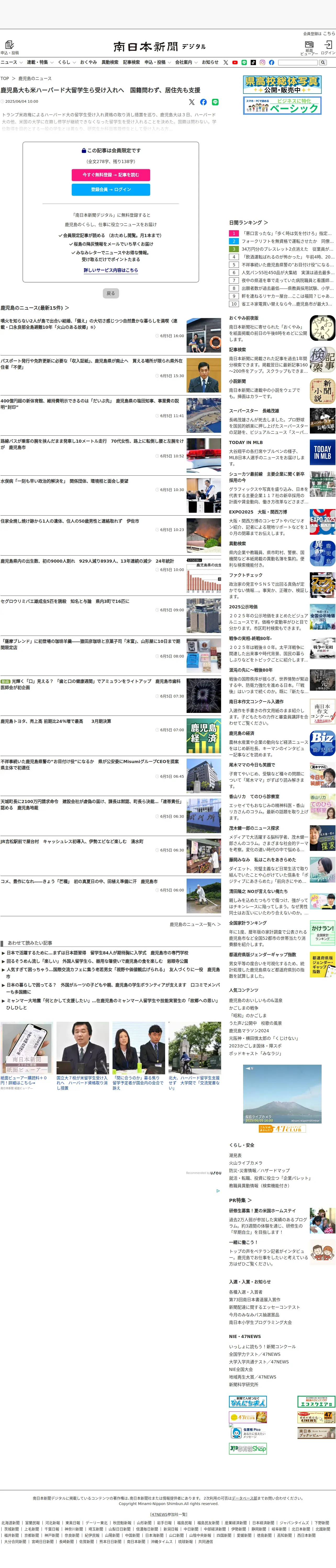Open the 火山ライブカメラ link

coord(246,1163)
